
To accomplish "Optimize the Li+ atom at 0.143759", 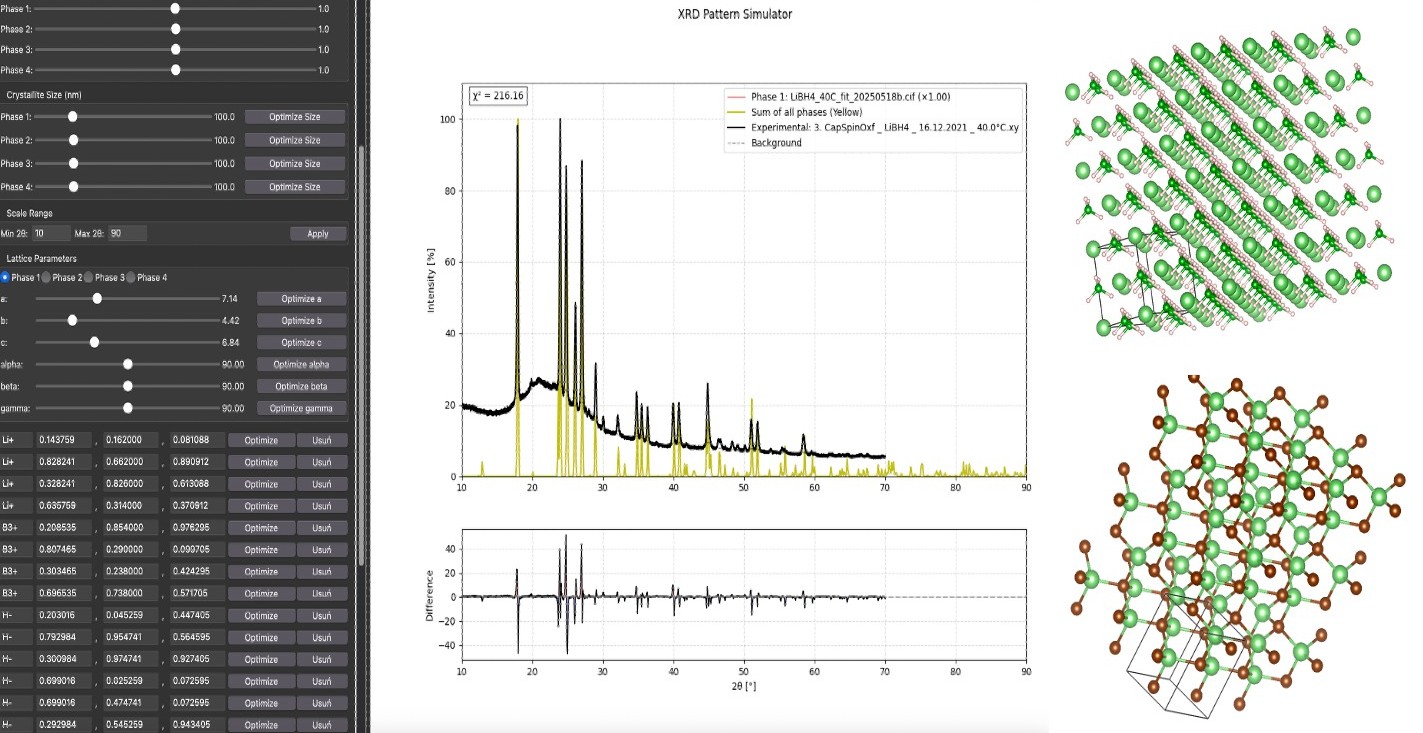I will click(x=261, y=440).
